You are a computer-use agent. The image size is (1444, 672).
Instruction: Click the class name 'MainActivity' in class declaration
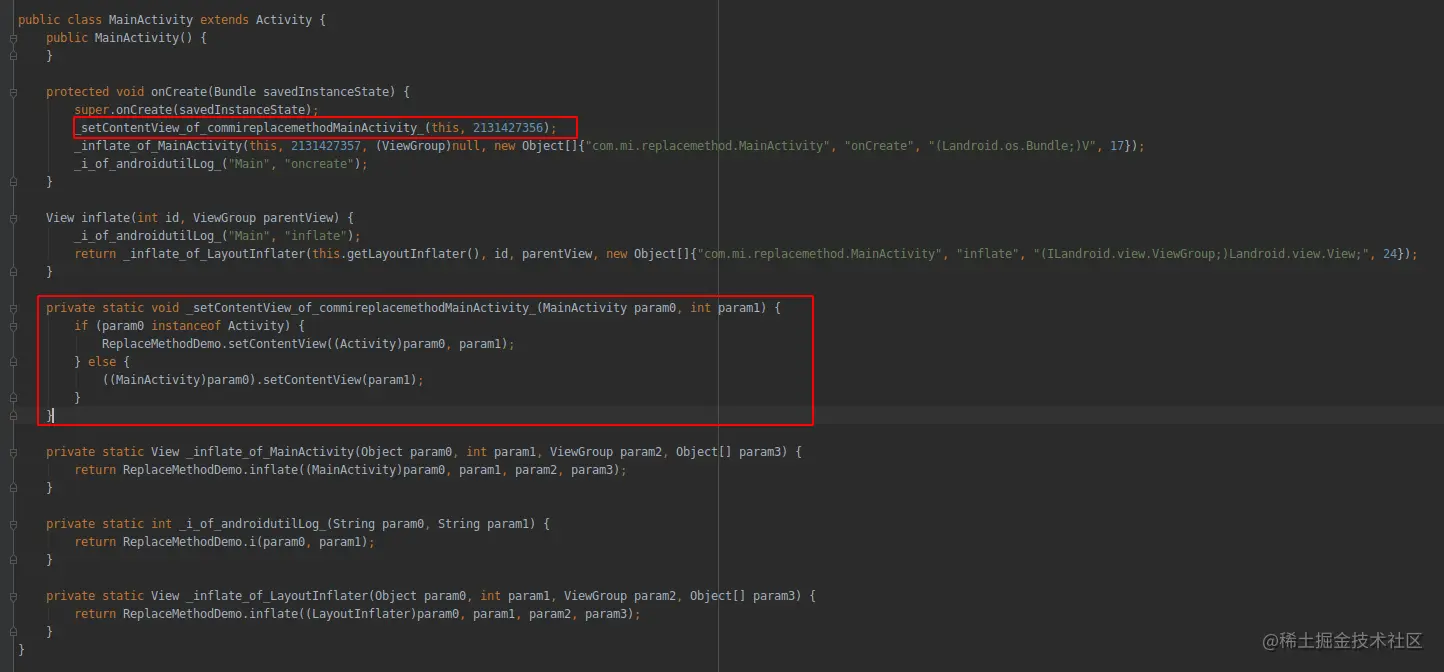[150, 20]
